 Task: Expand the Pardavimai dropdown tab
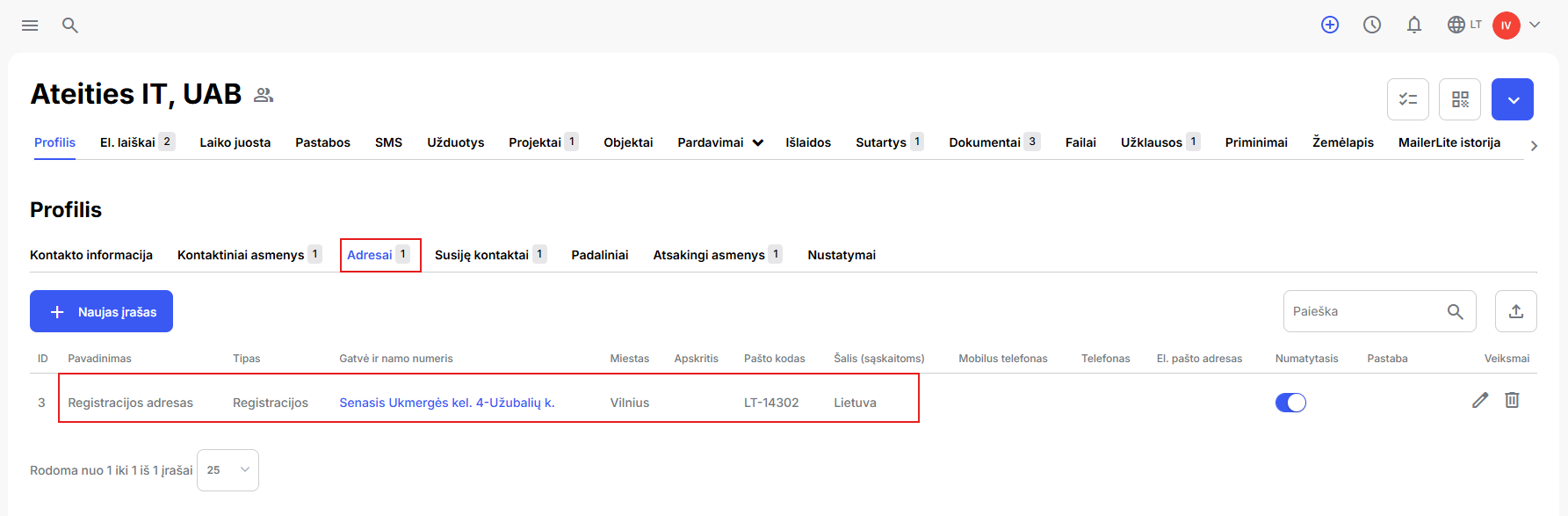(x=720, y=142)
